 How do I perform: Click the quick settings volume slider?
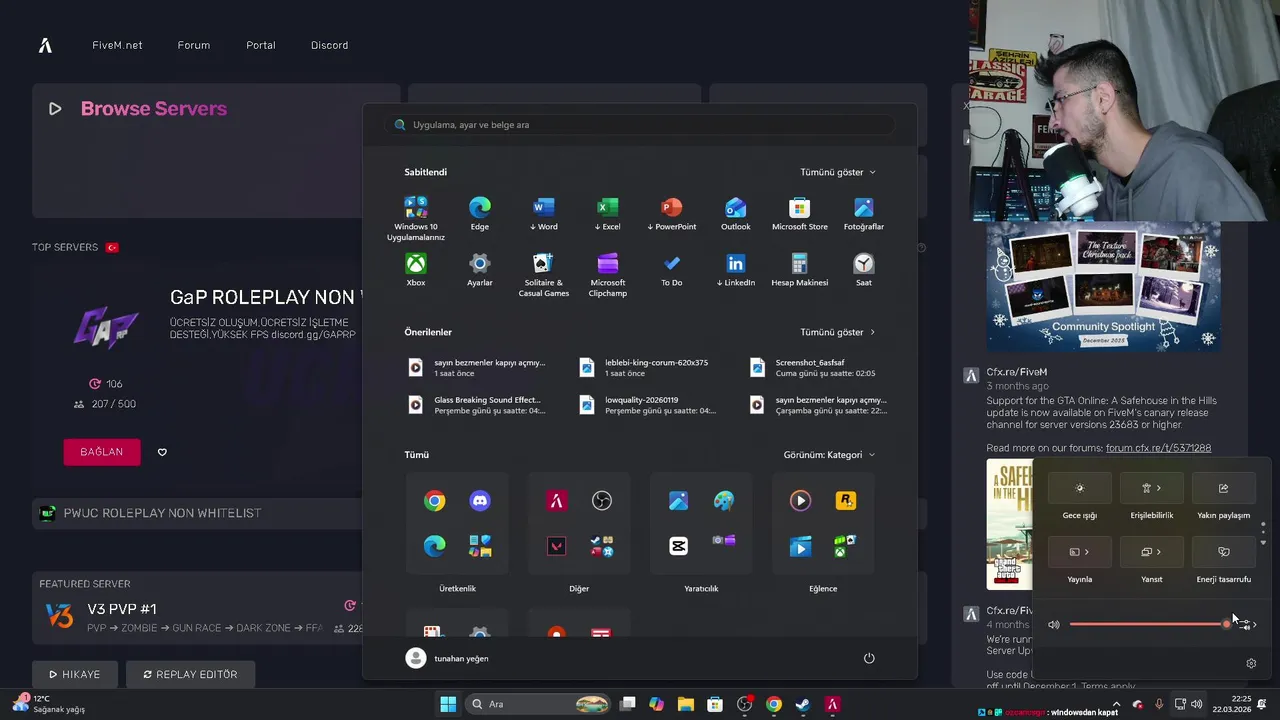(1149, 625)
